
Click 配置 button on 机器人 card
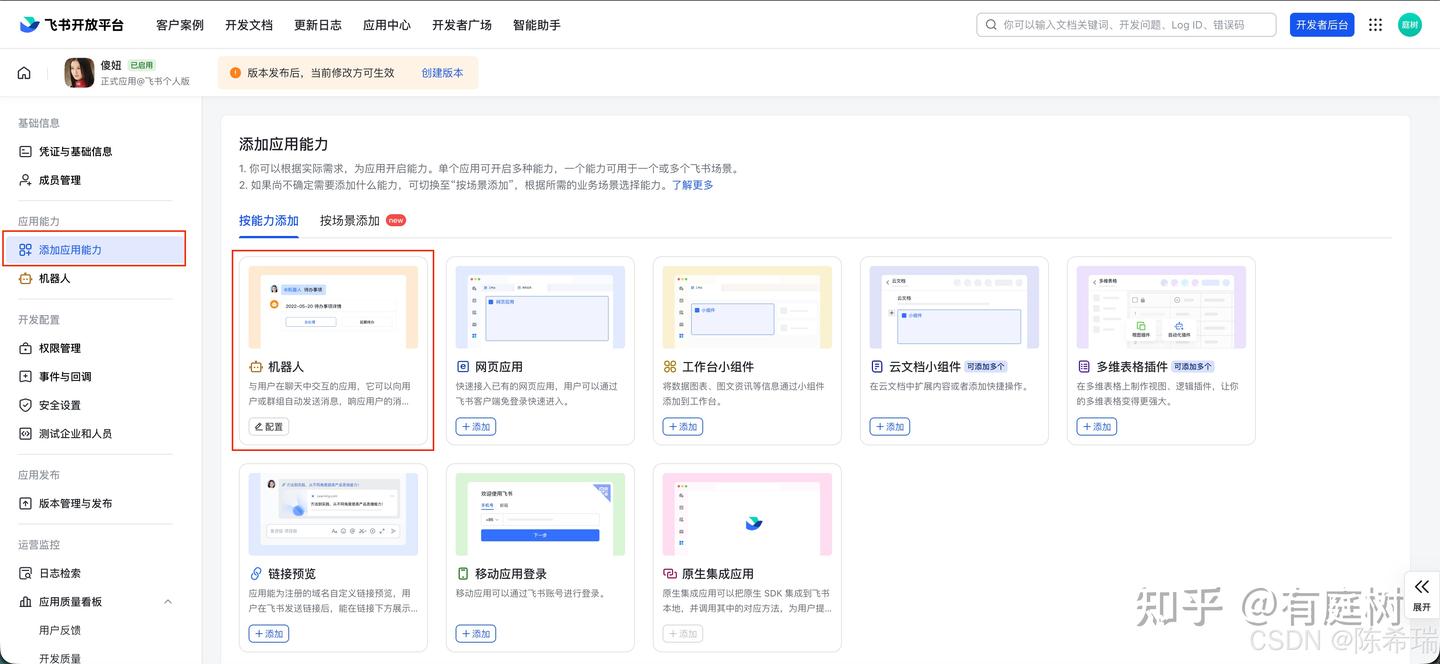[x=269, y=427]
